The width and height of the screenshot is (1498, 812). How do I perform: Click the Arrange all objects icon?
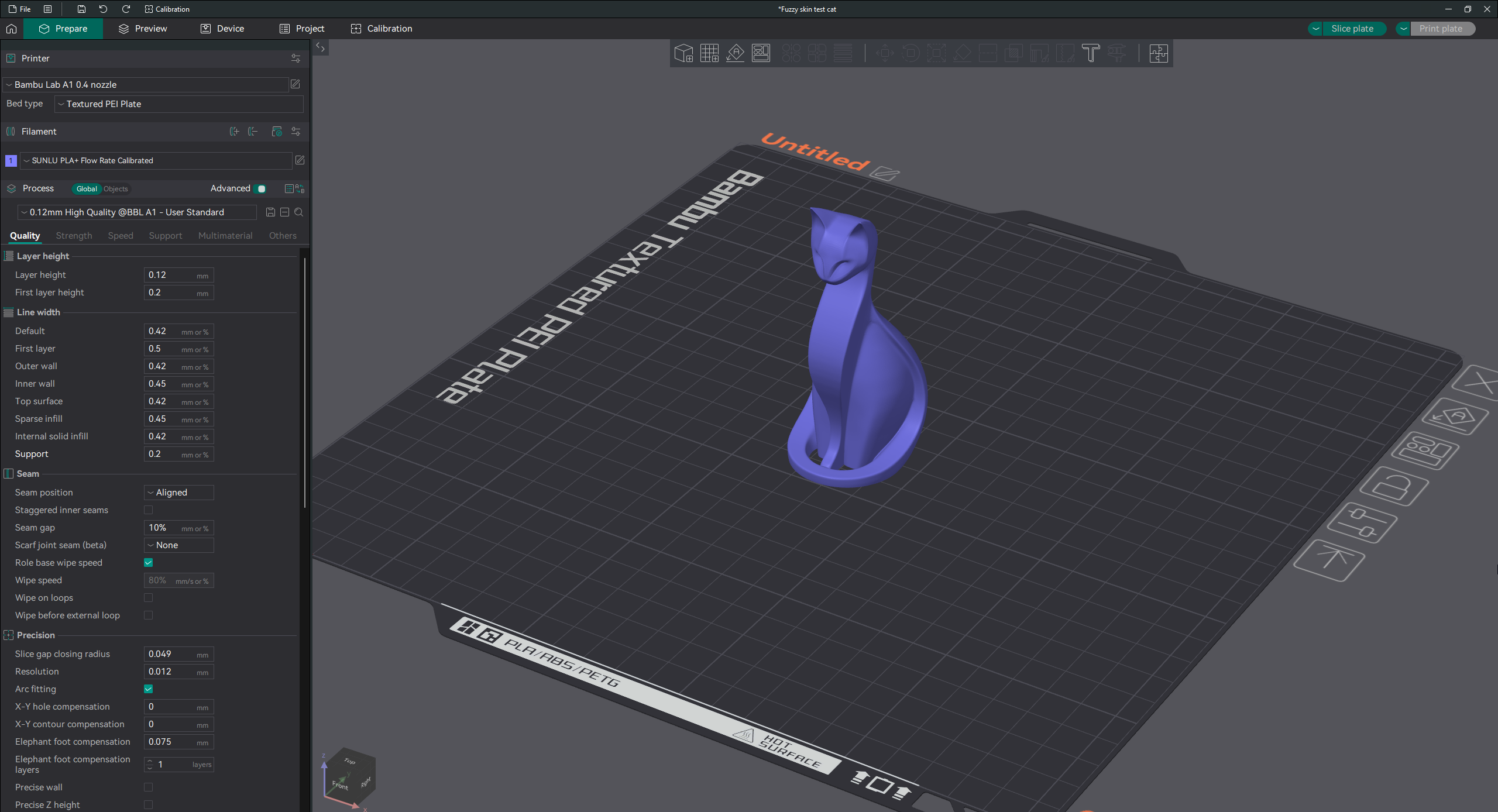[761, 53]
